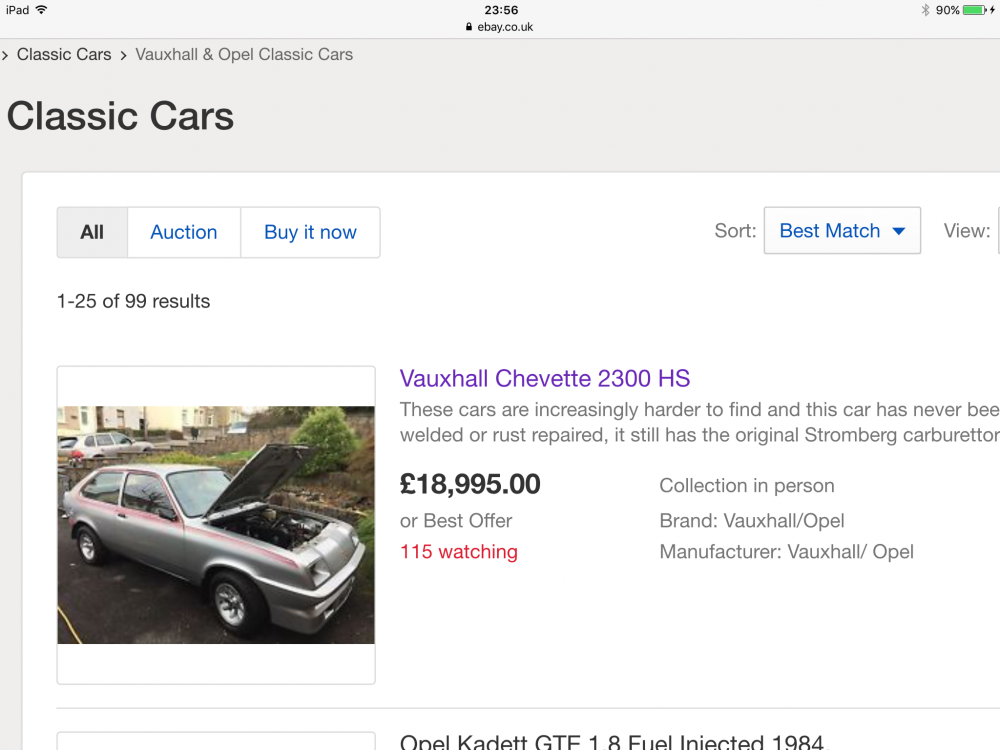
Task: Tap the 23:56 clock in status bar
Action: click(x=501, y=10)
